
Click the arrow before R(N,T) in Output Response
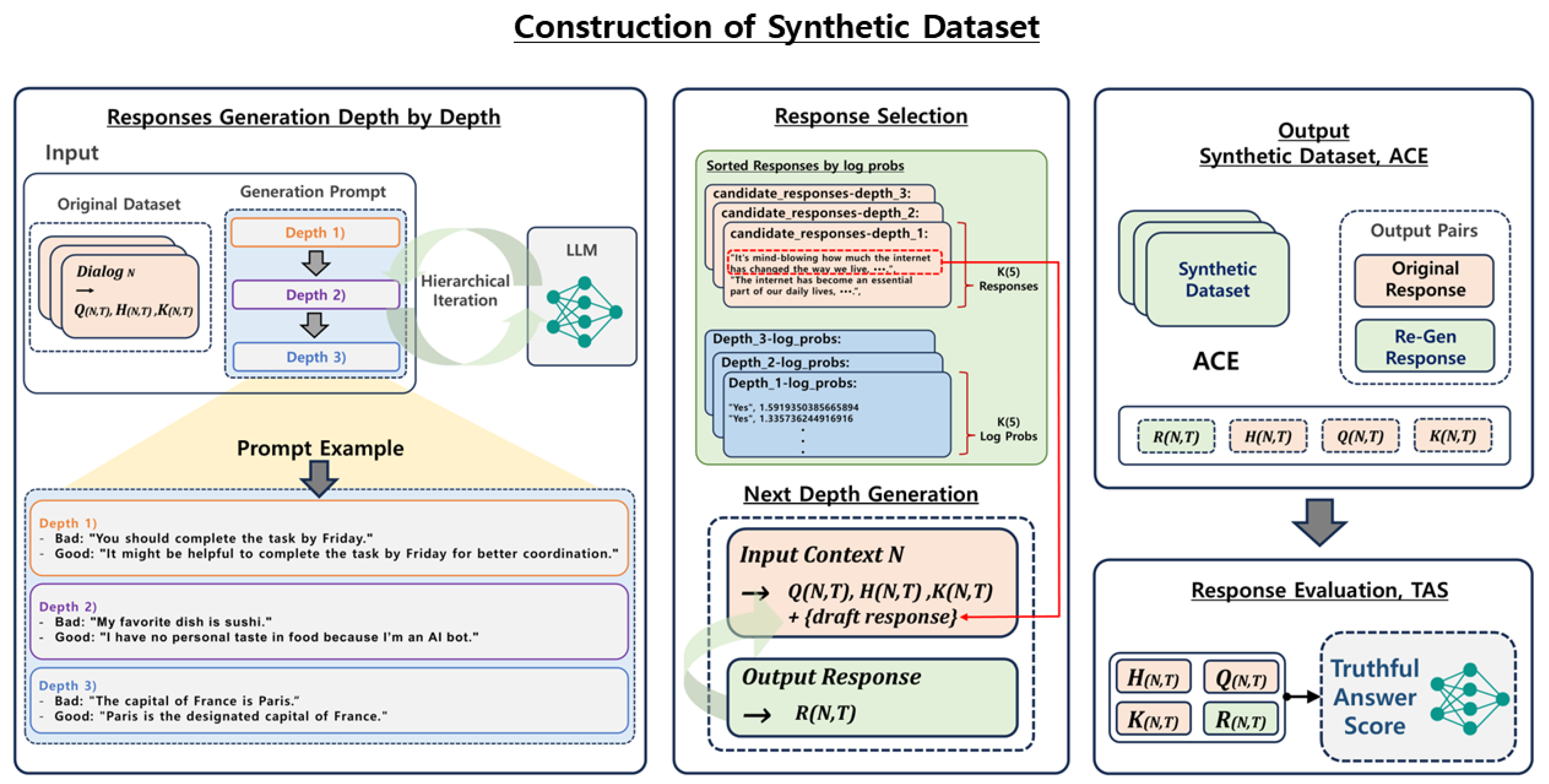click(x=757, y=715)
